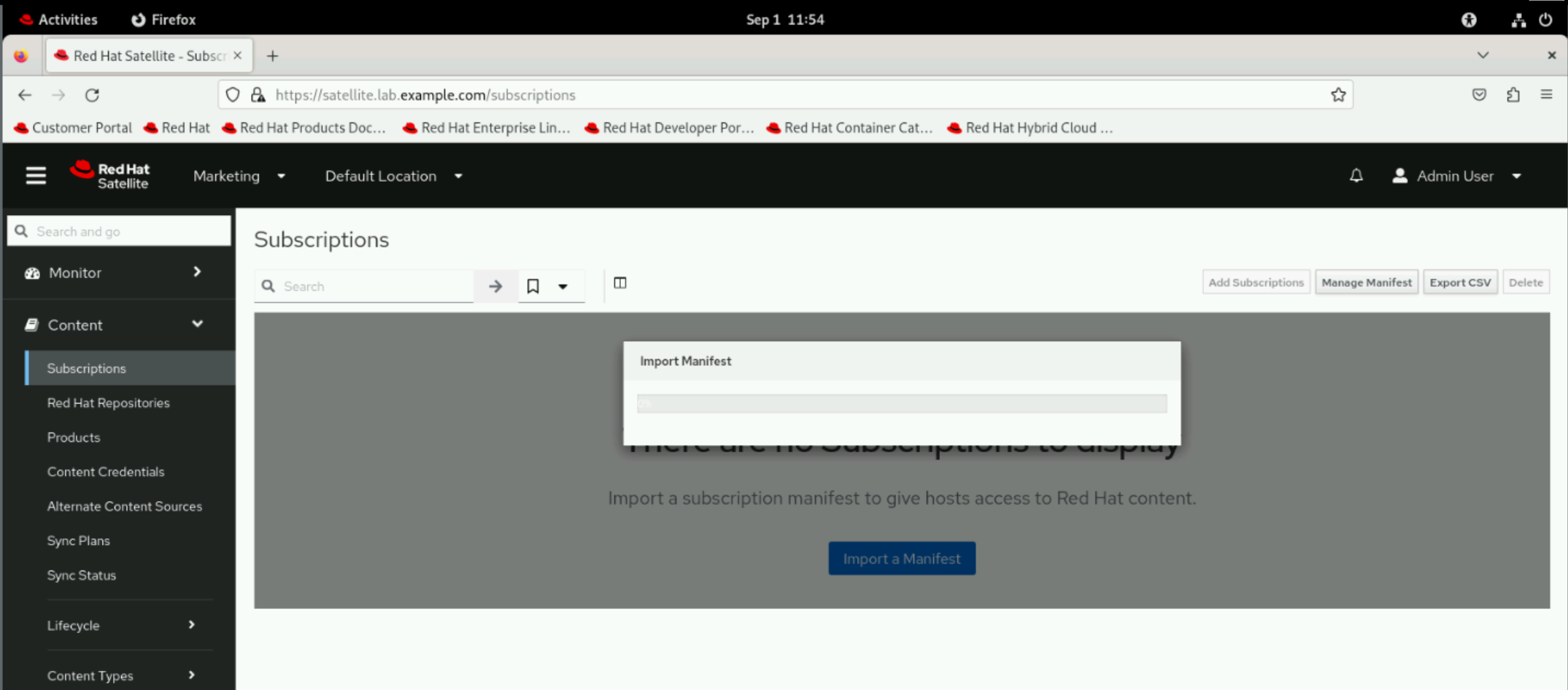This screenshot has width=1568, height=690.
Task: Open Content Credentials
Action: point(106,471)
